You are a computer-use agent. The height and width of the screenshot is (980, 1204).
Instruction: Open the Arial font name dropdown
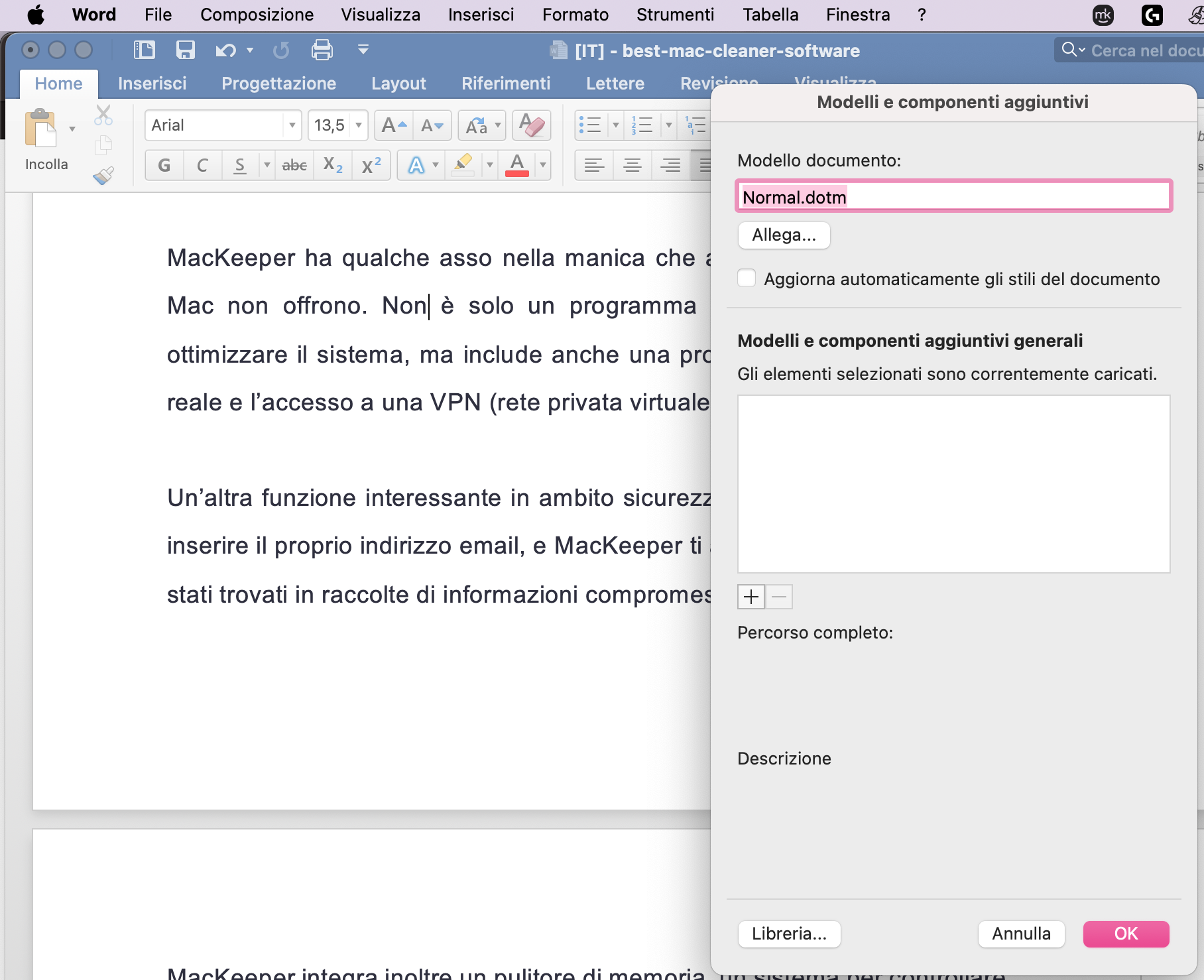(x=292, y=125)
